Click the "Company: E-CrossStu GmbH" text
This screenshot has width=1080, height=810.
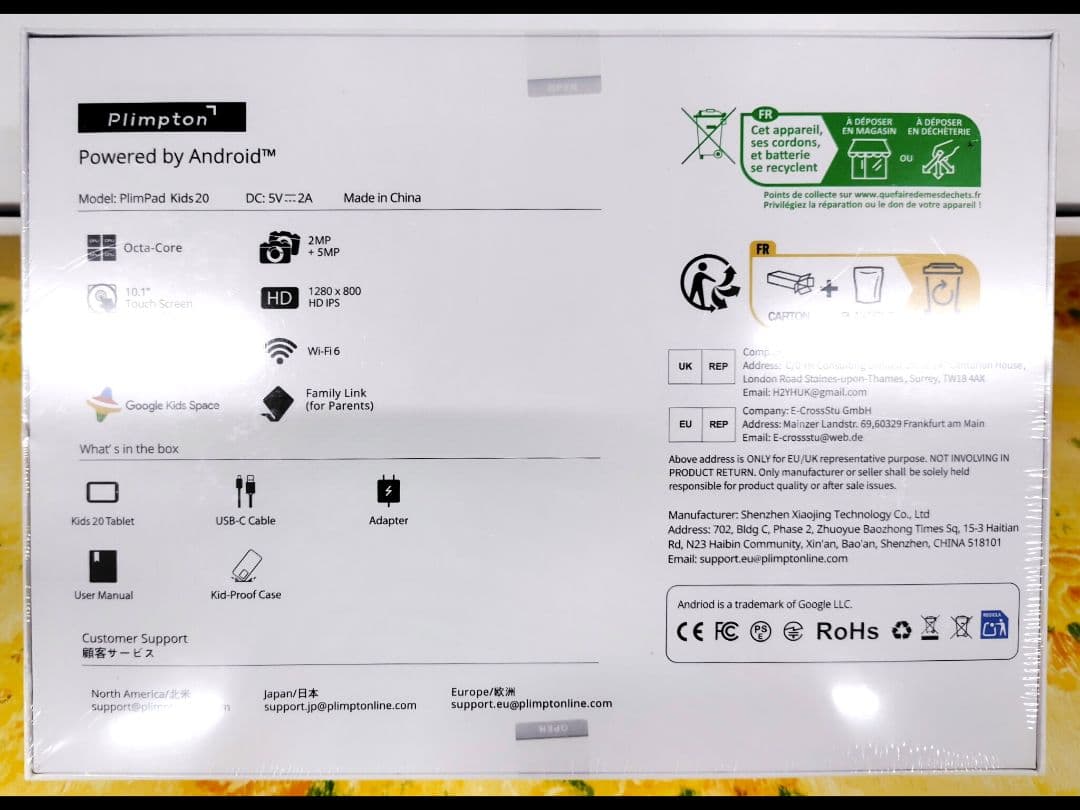[807, 411]
